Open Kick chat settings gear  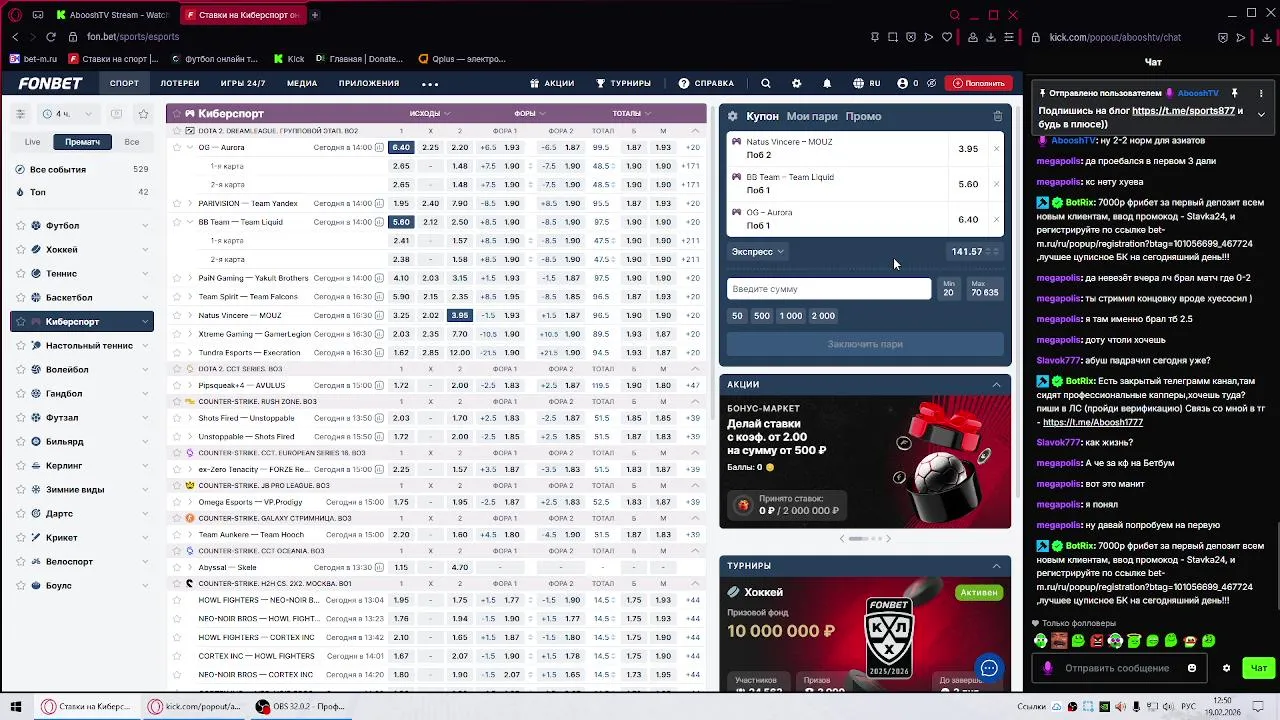[1227, 668]
